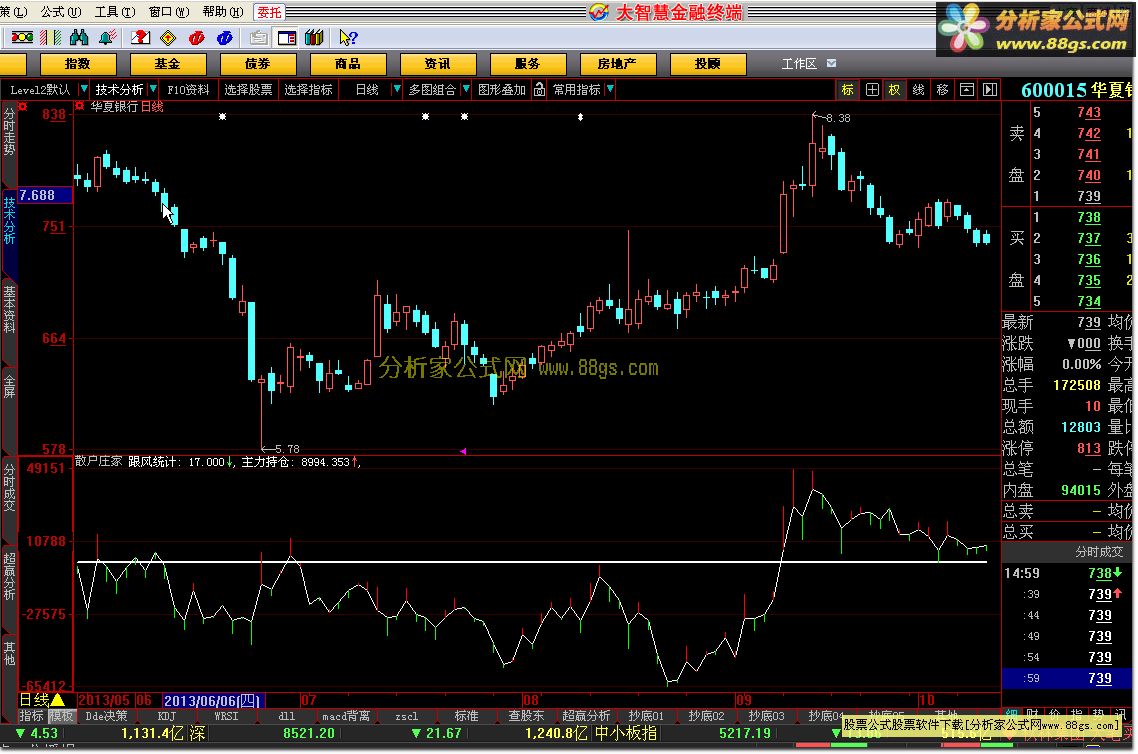Click 图形叠加 in chart toolbar
This screenshot has height=754, width=1138.
pos(502,89)
